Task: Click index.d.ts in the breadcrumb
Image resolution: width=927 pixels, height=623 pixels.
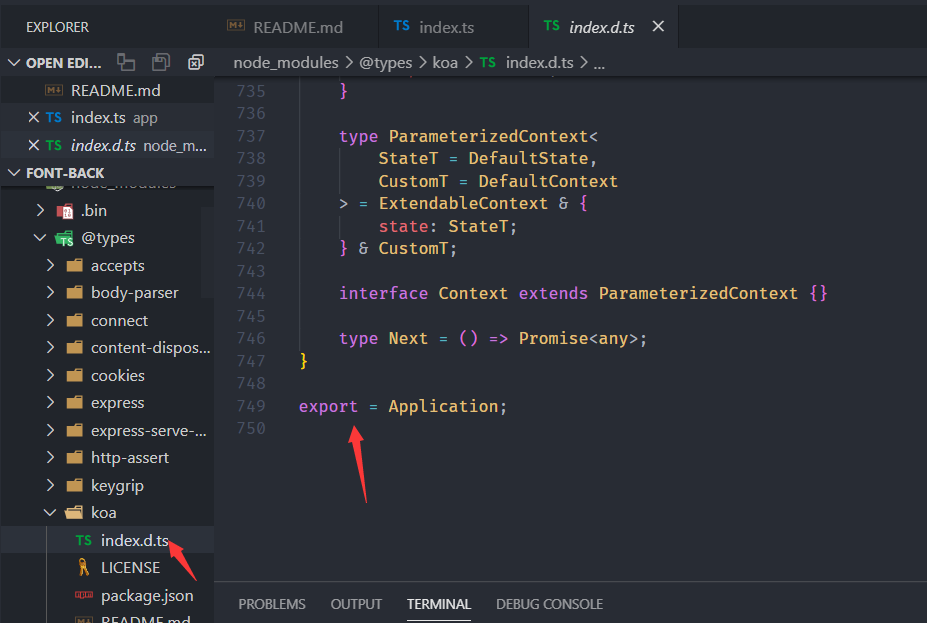Action: [x=539, y=63]
